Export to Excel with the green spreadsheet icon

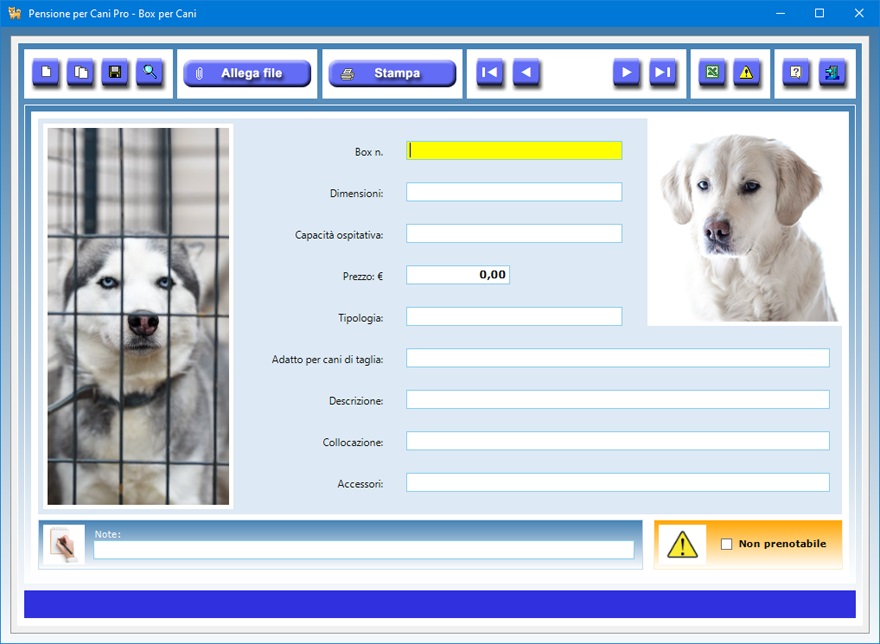(x=712, y=72)
